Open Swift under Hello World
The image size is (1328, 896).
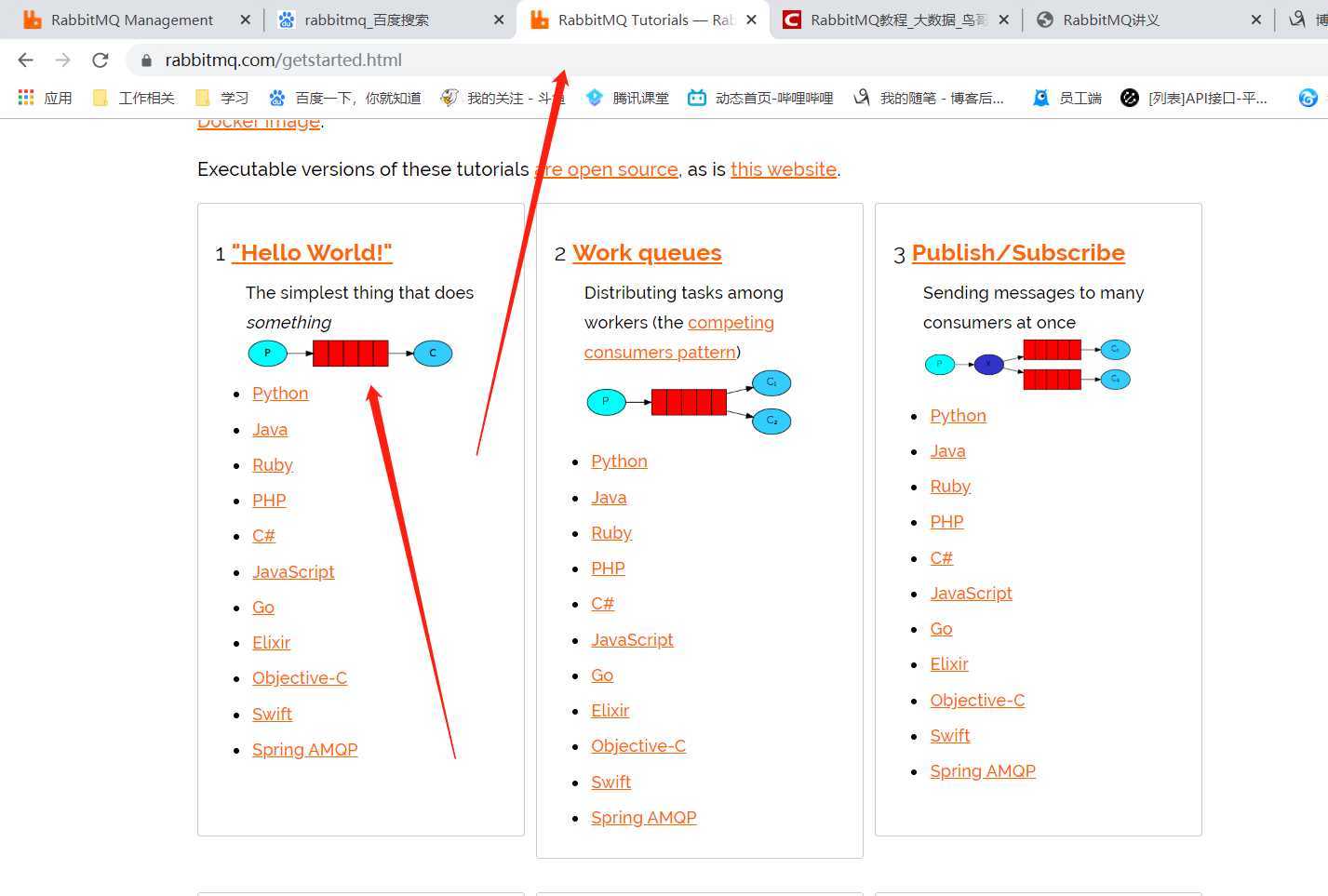coord(272,715)
